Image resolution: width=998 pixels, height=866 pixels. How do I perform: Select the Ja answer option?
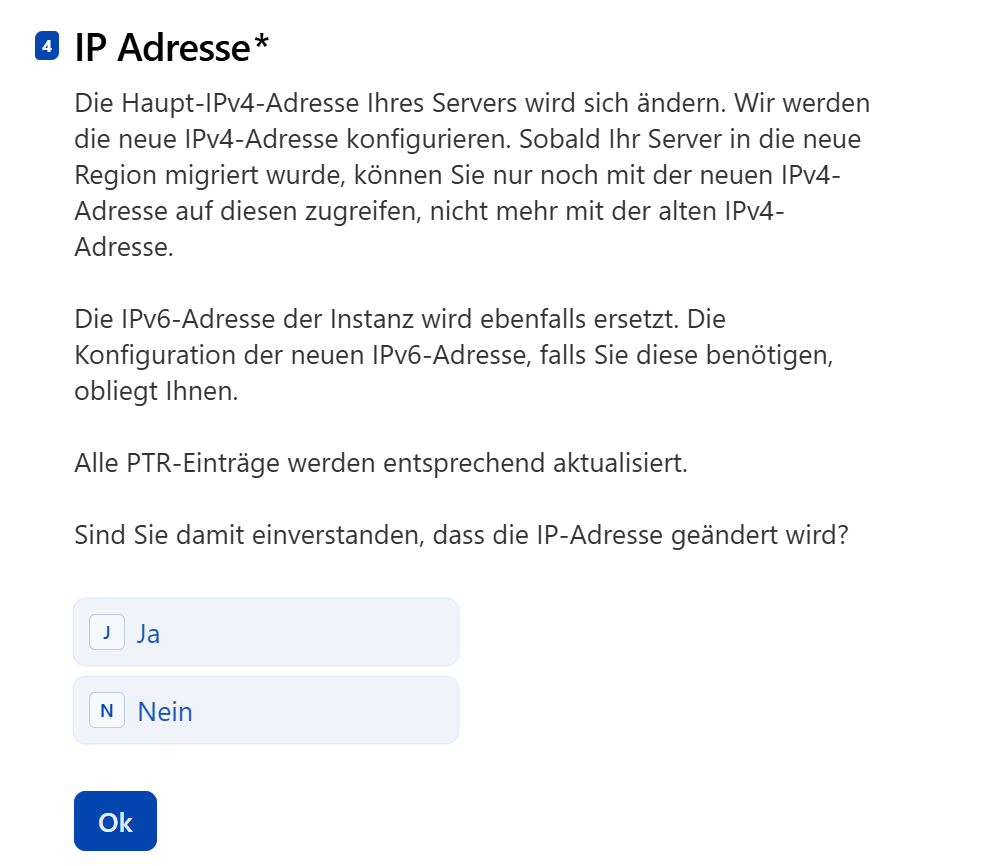(x=266, y=633)
